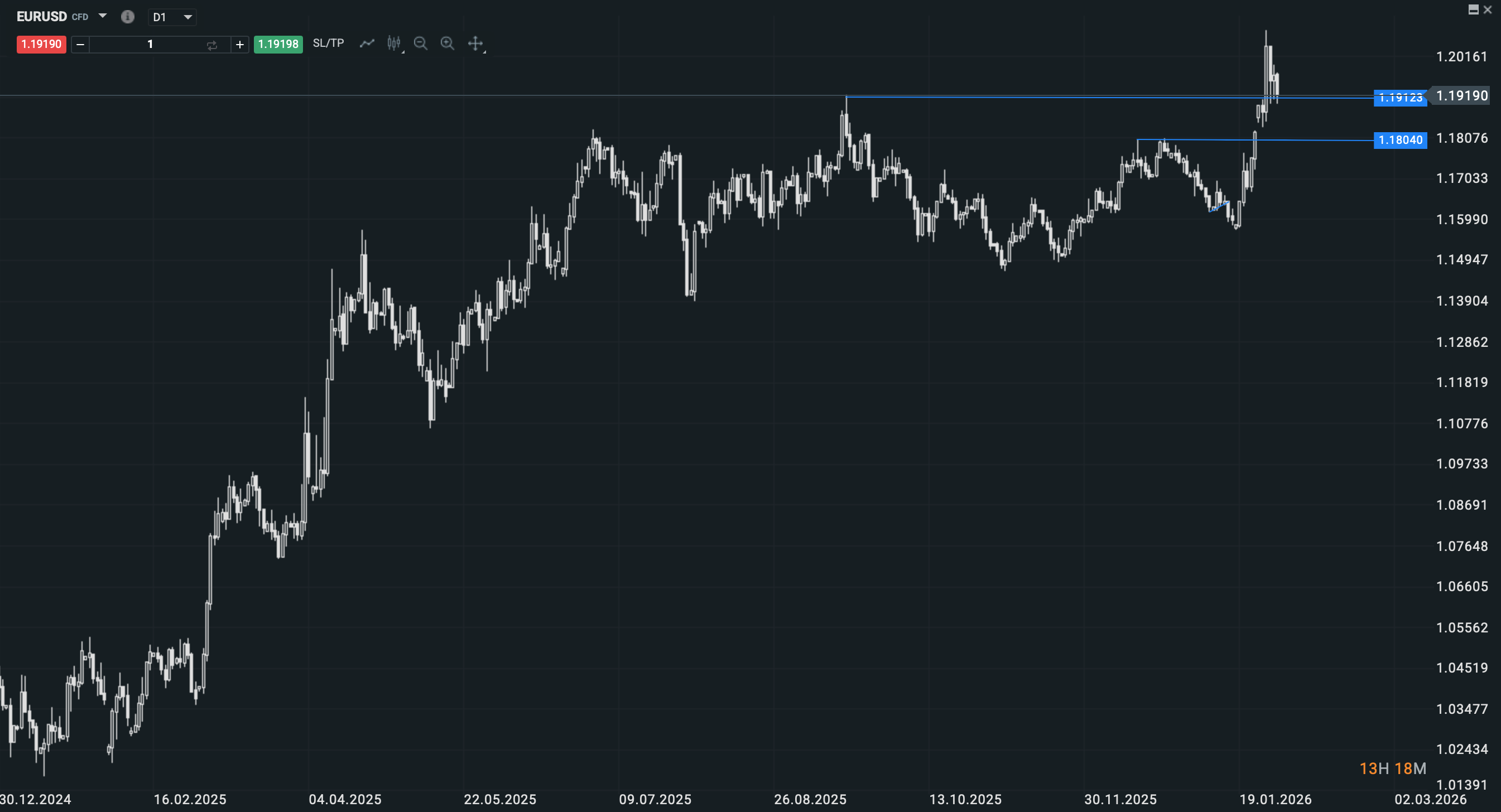Open the EURUSD instrument info icon

tap(128, 17)
